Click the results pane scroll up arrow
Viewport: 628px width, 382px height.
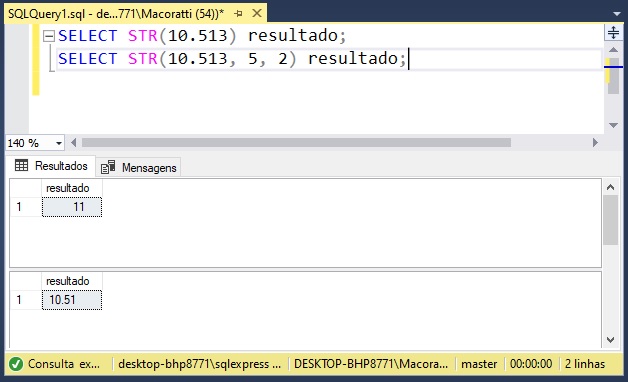pos(610,187)
